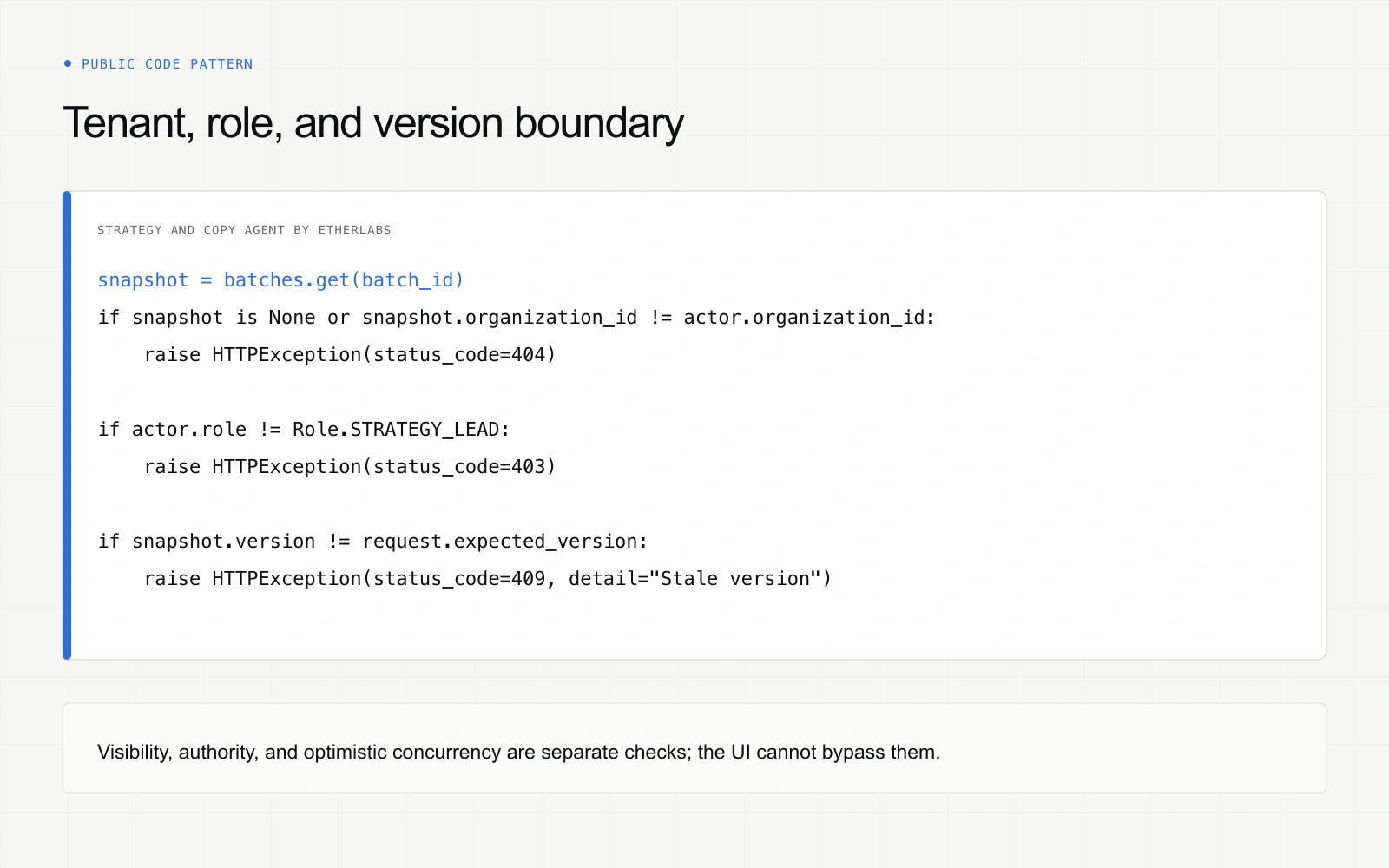This screenshot has width=1389, height=868.
Task: Click the line 'snapshot = batches.get(batch_id)'
Action: pos(280,280)
